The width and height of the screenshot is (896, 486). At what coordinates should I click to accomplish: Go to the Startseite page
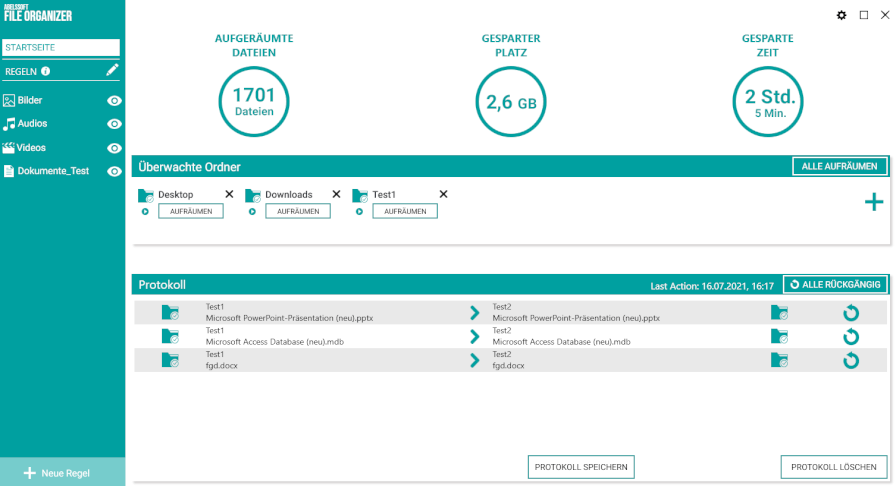[x=61, y=47]
